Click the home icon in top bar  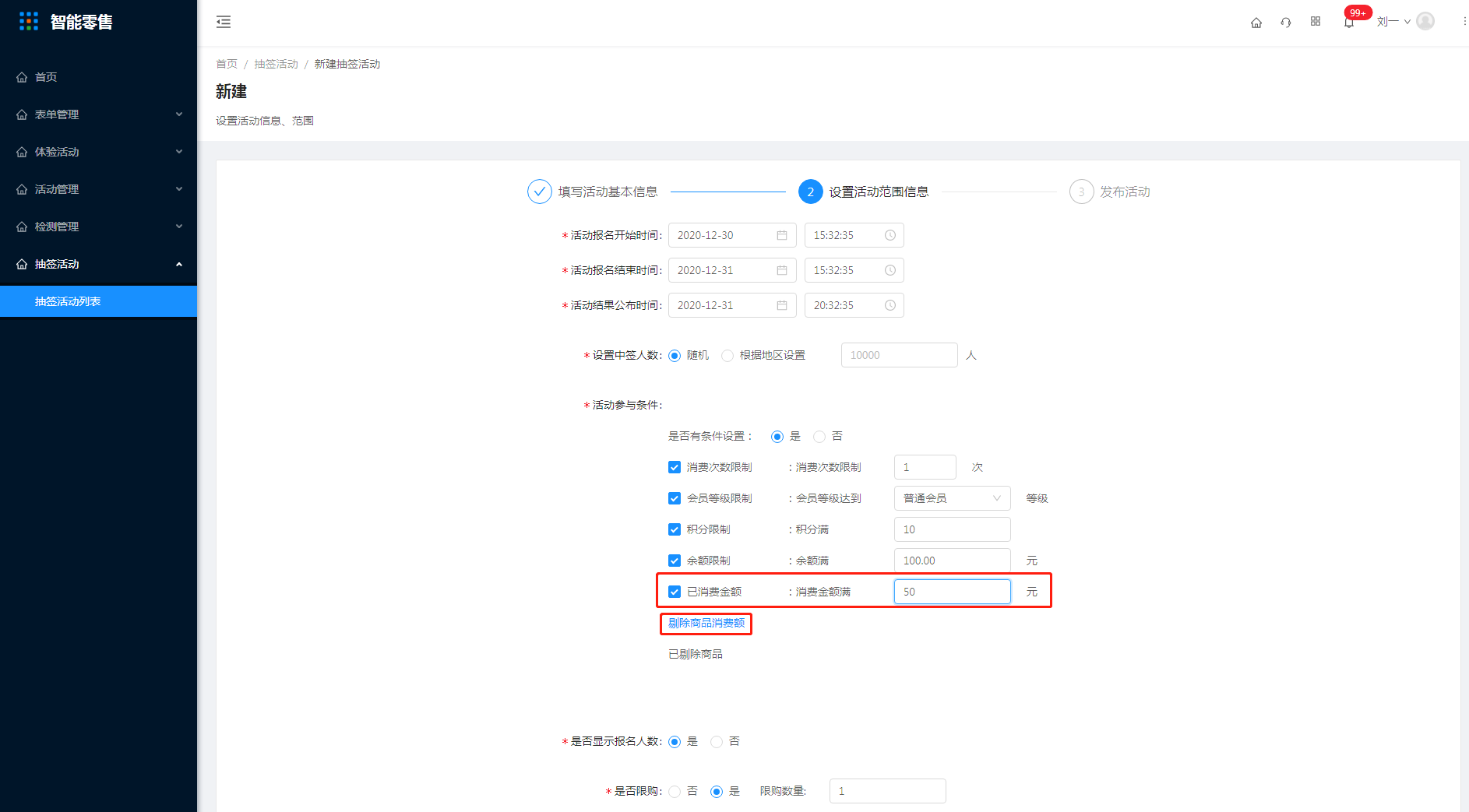click(x=1256, y=23)
